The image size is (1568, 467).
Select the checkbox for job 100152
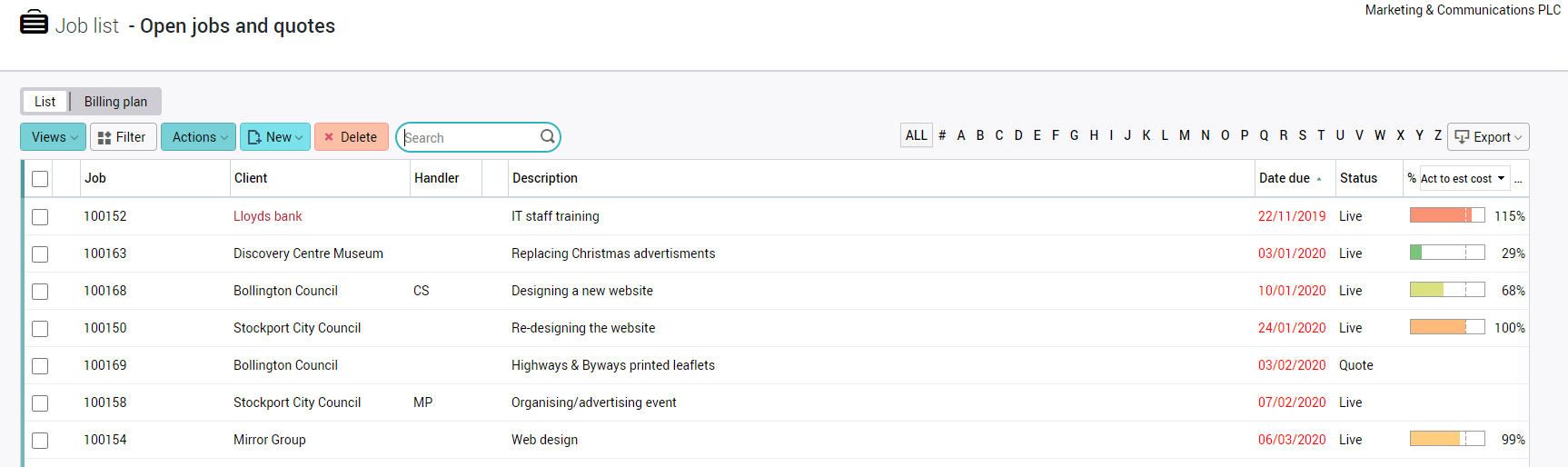click(x=40, y=217)
